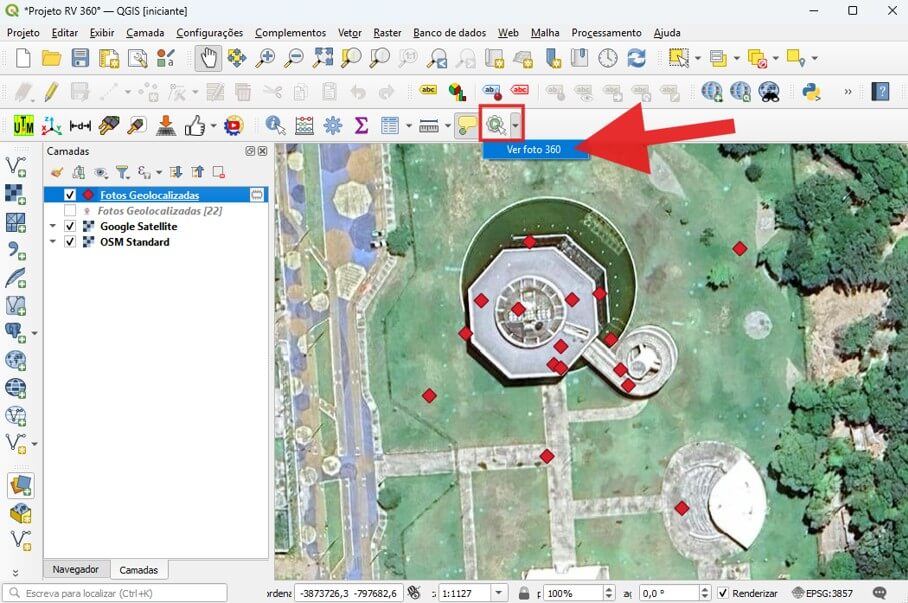Click the Refresh map icon

[x=636, y=59]
